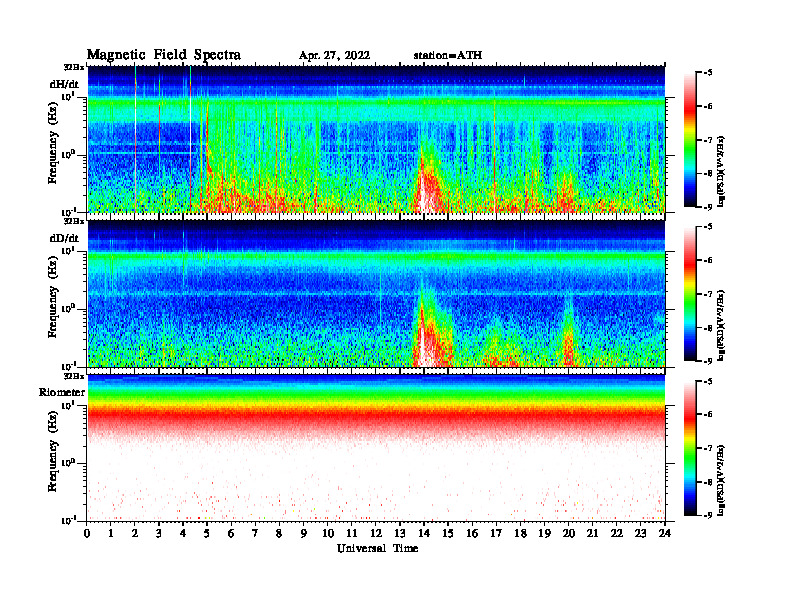
Task: Click the "8" tick on Universal Time axis
Action: click(x=279, y=533)
